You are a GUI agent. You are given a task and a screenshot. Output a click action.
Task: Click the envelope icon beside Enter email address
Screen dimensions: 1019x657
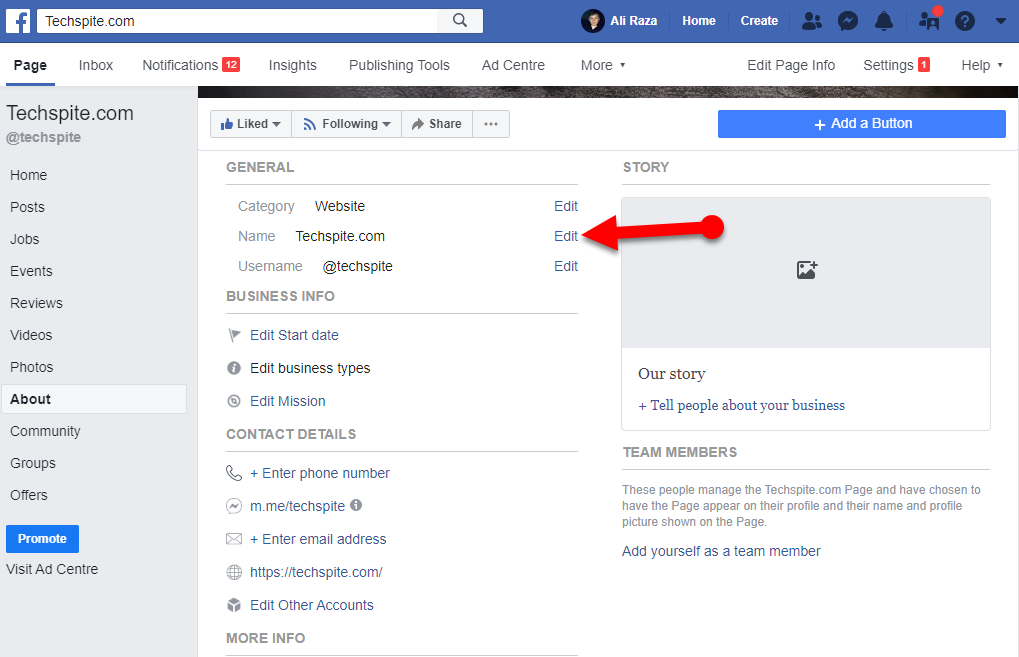[x=234, y=539]
